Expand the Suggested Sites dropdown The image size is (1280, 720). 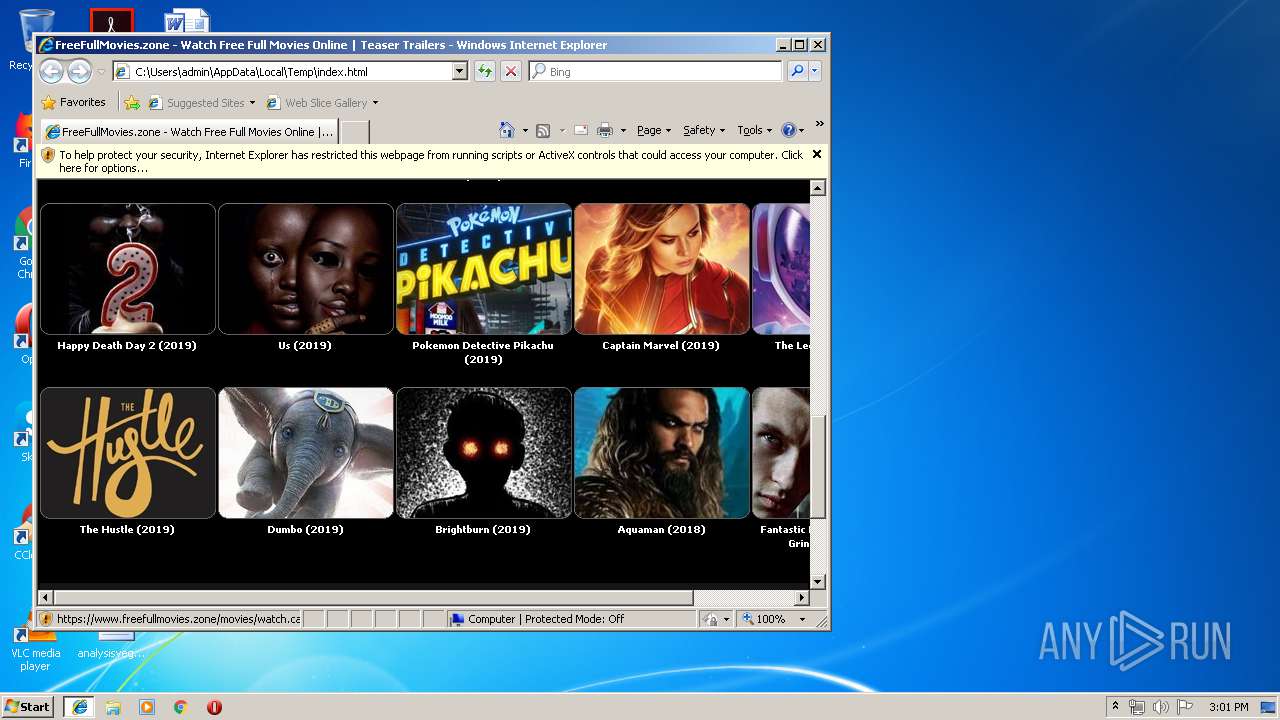coord(252,102)
